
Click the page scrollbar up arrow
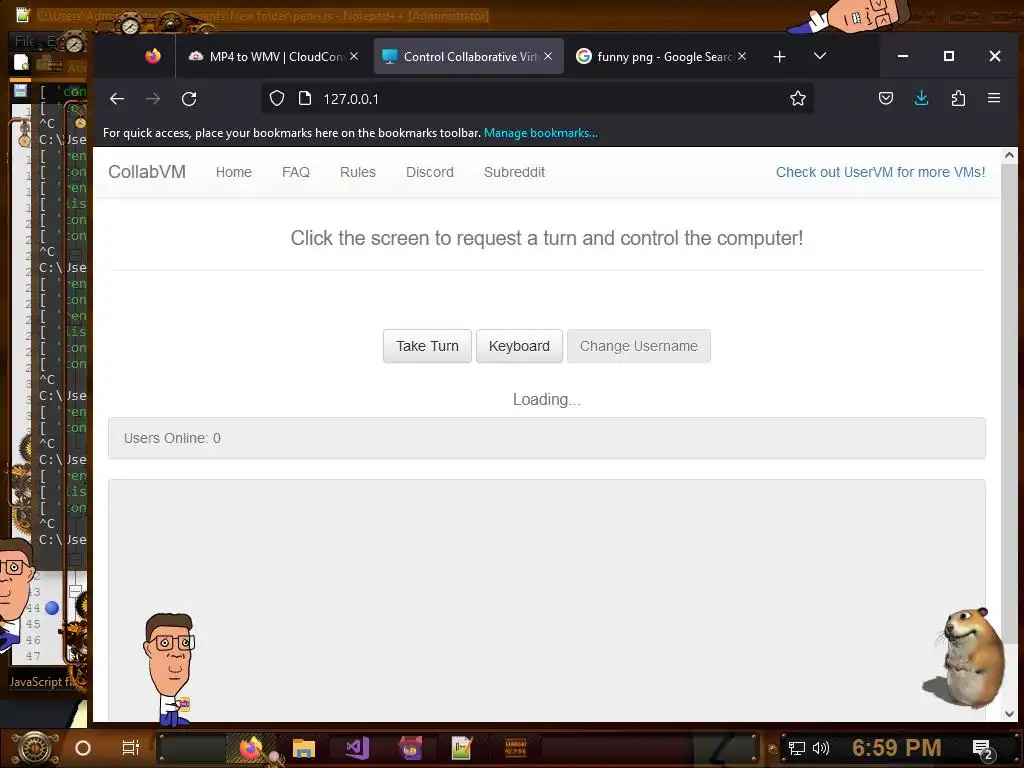(1009, 155)
